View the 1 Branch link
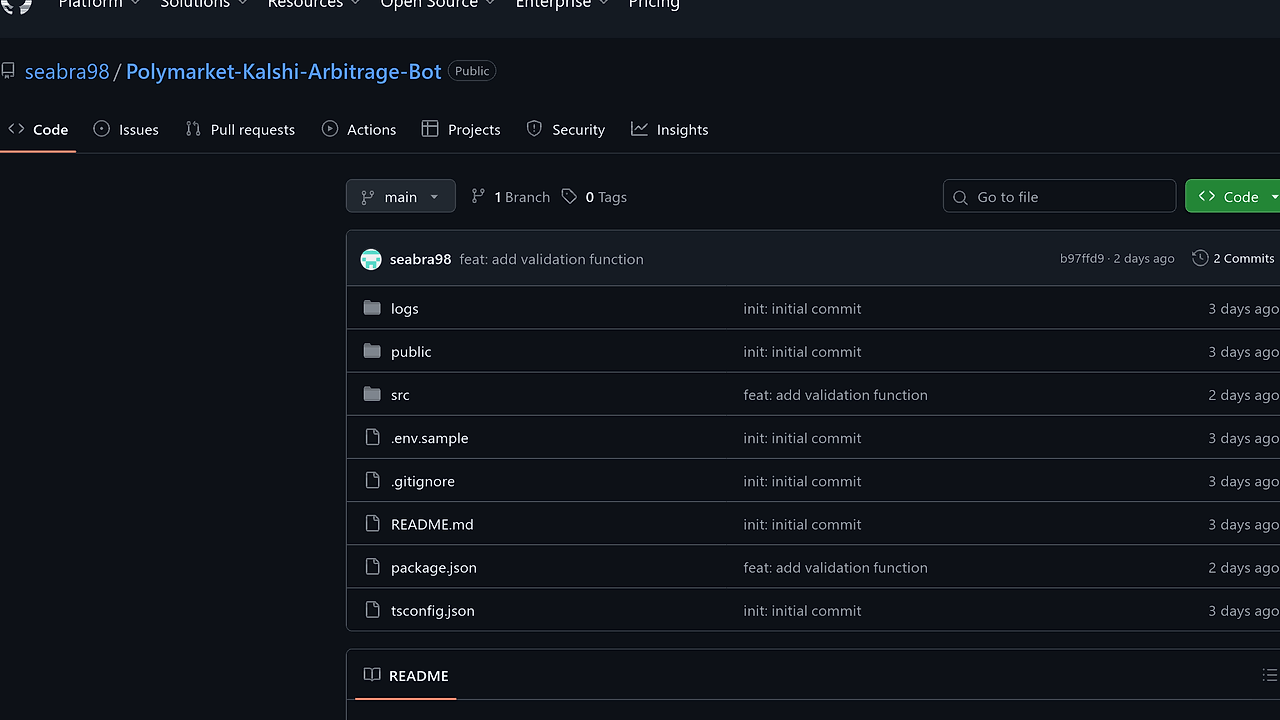This screenshot has width=1280, height=720. coord(510,197)
